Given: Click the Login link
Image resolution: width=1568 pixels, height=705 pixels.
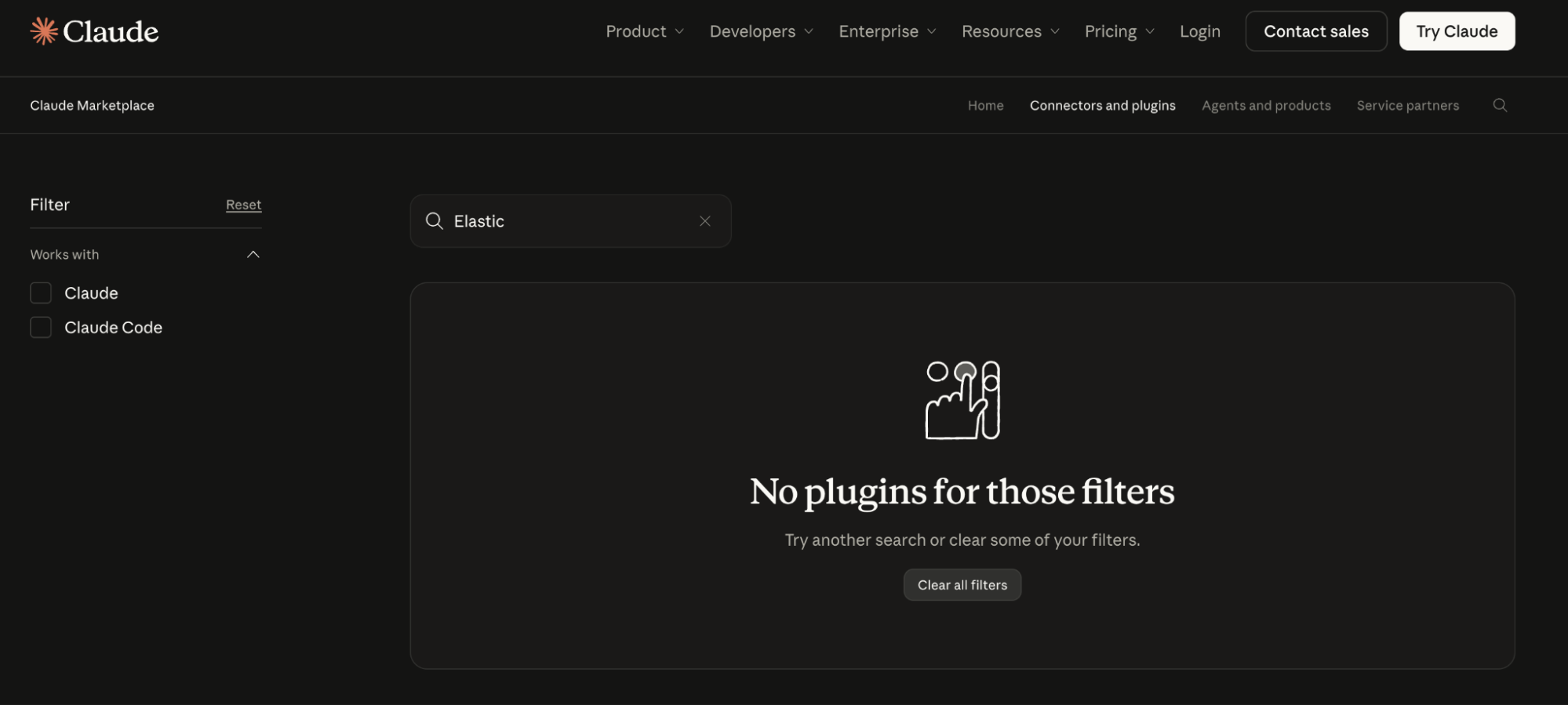Looking at the screenshot, I should pos(1200,31).
